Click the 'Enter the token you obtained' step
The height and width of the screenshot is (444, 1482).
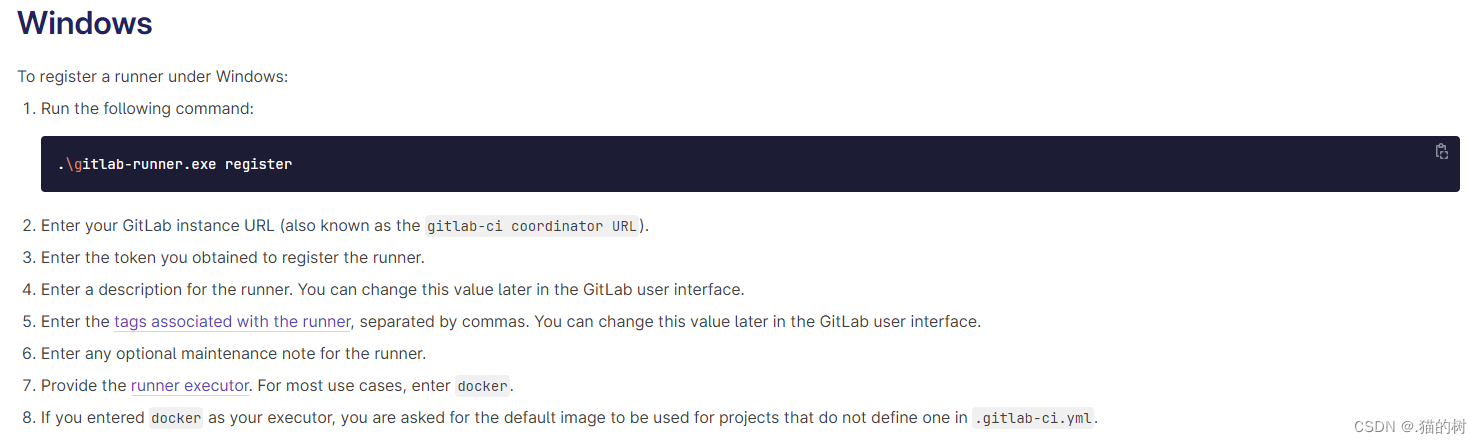pyautogui.click(x=233, y=258)
